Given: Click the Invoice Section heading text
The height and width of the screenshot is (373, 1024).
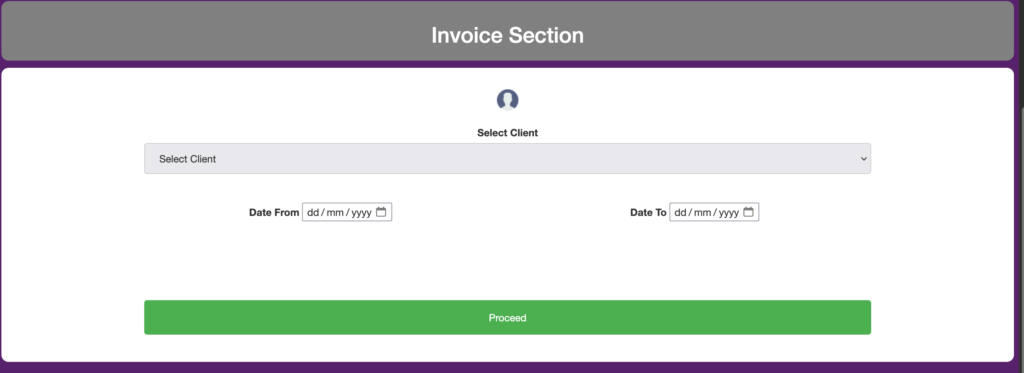Looking at the screenshot, I should click(x=507, y=35).
